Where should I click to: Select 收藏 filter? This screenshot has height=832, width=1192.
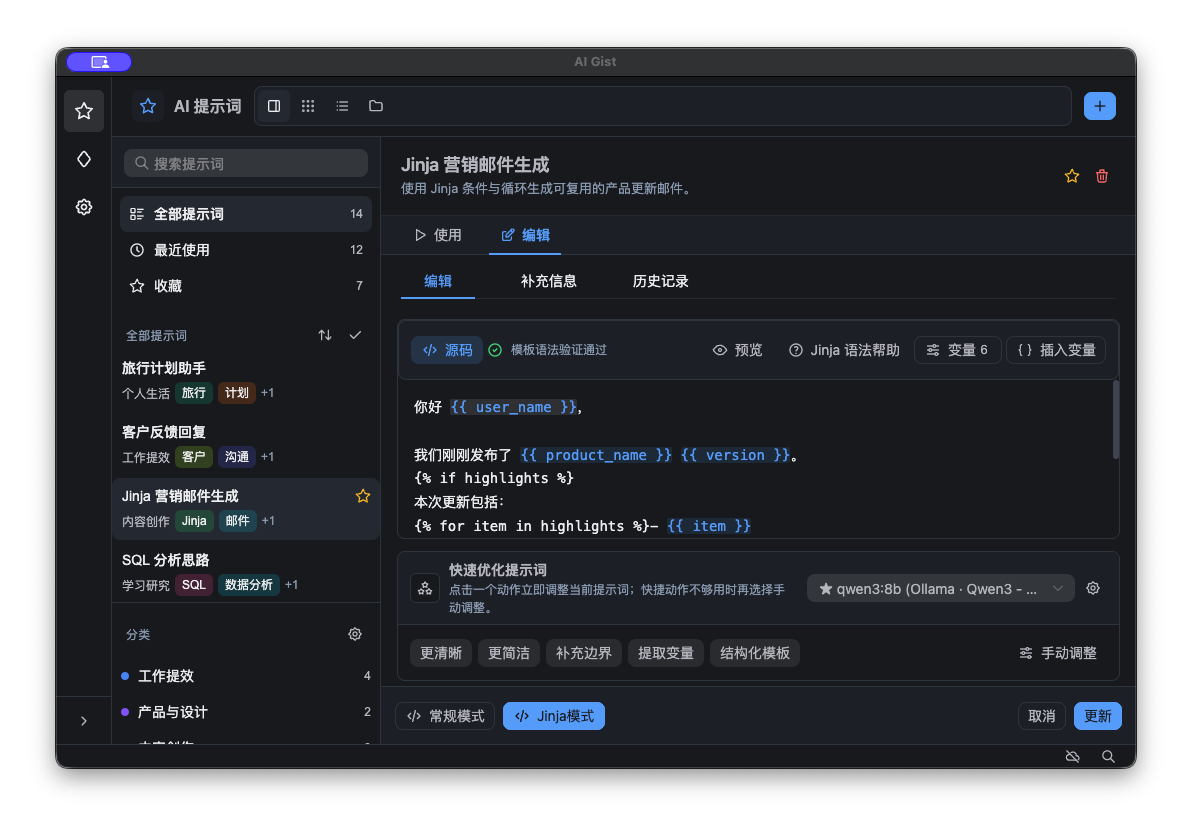coord(246,286)
